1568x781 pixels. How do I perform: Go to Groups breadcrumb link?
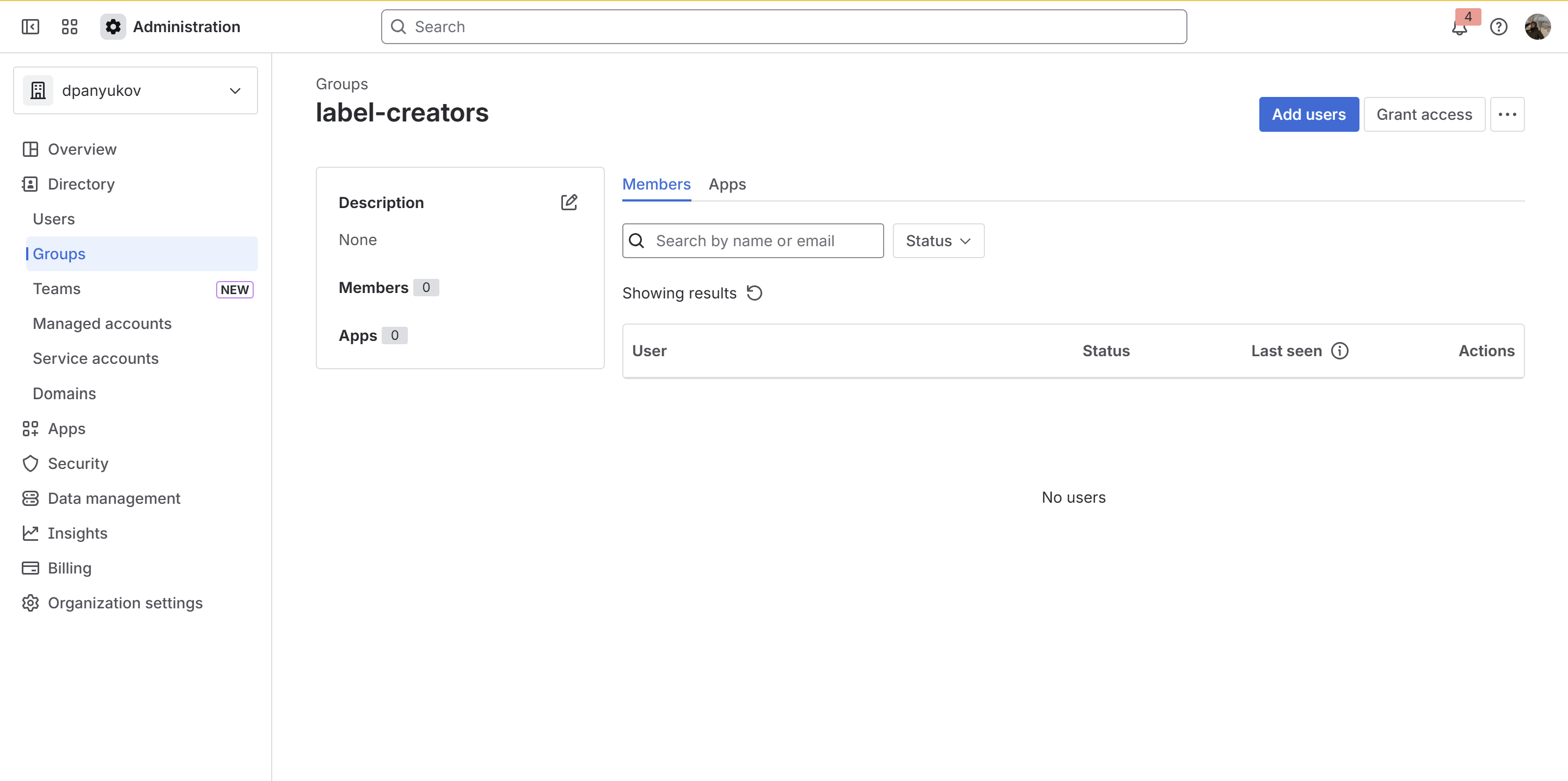pos(341,84)
